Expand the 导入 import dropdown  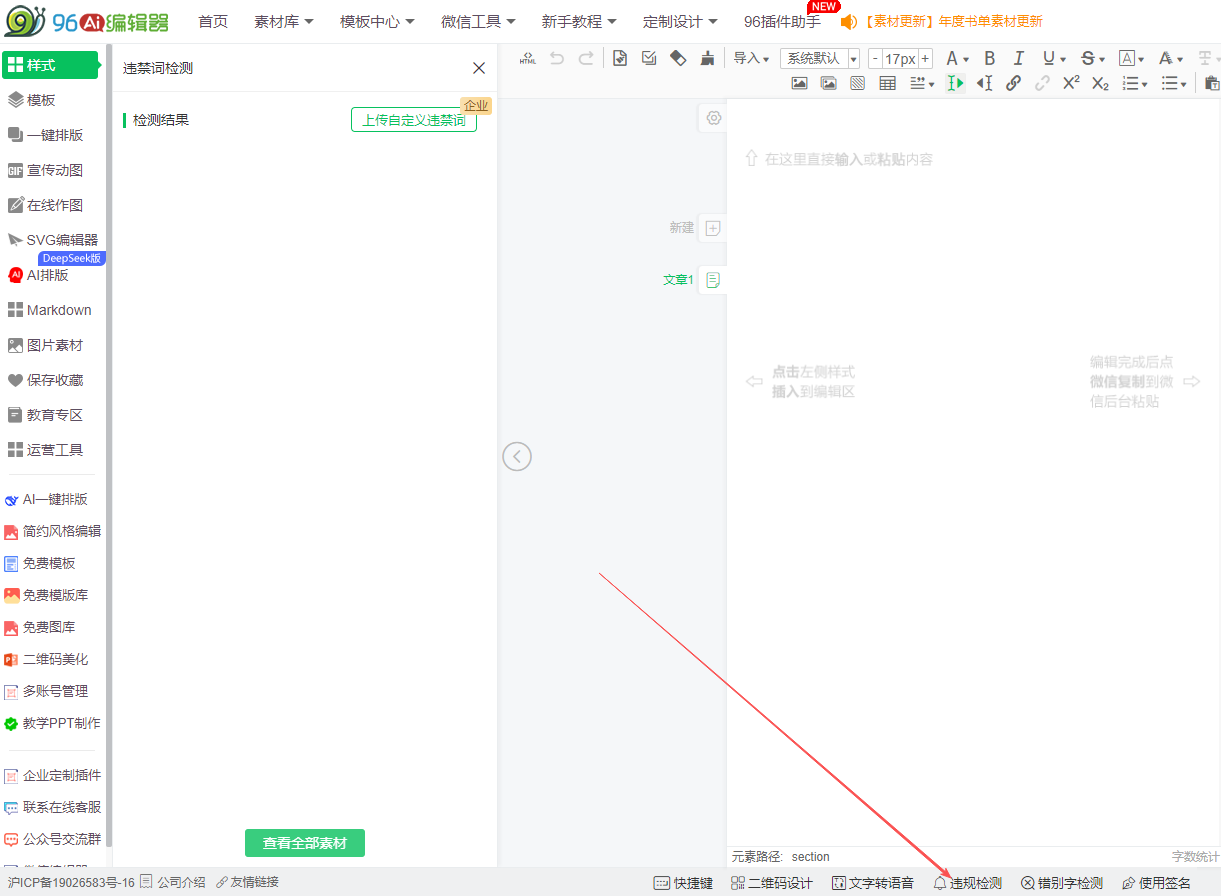coord(751,59)
